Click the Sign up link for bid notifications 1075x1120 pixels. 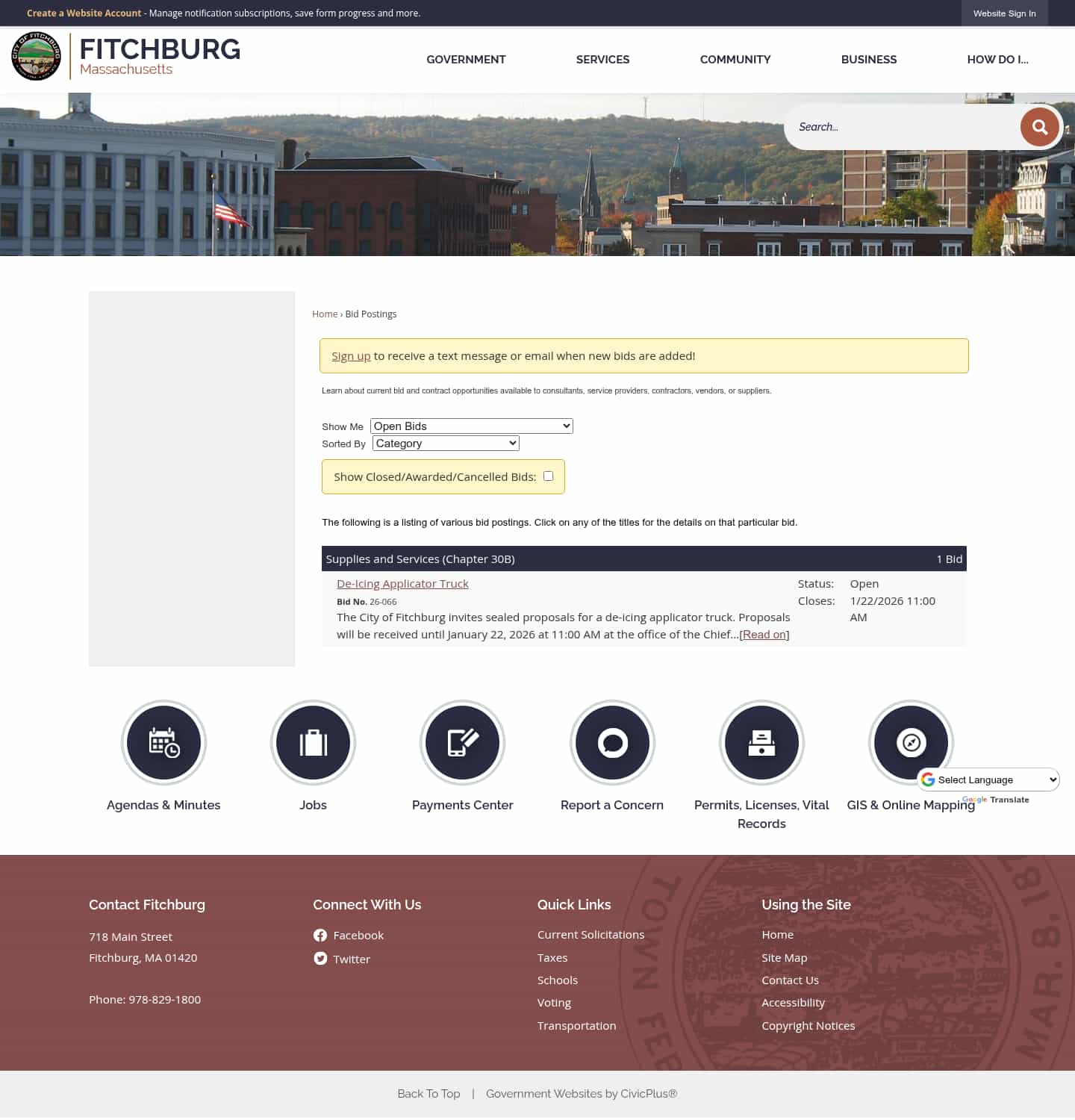[351, 356]
